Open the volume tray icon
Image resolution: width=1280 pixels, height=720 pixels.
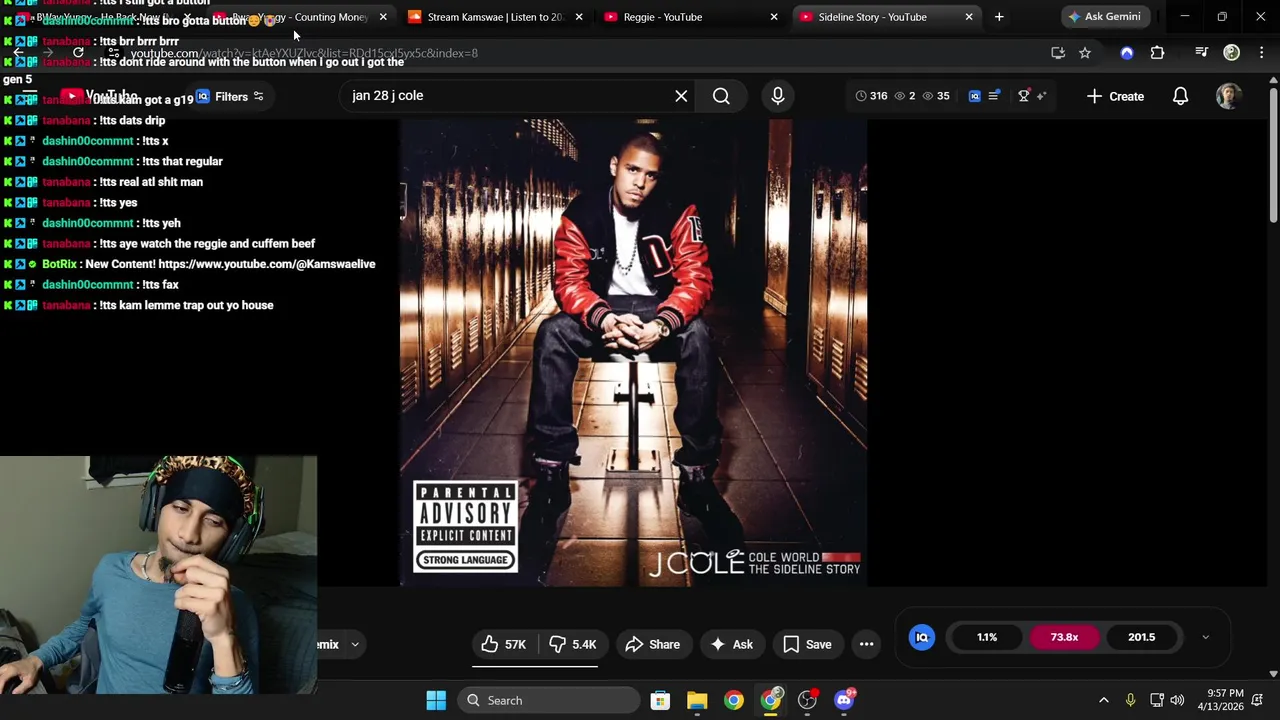coord(1177,700)
